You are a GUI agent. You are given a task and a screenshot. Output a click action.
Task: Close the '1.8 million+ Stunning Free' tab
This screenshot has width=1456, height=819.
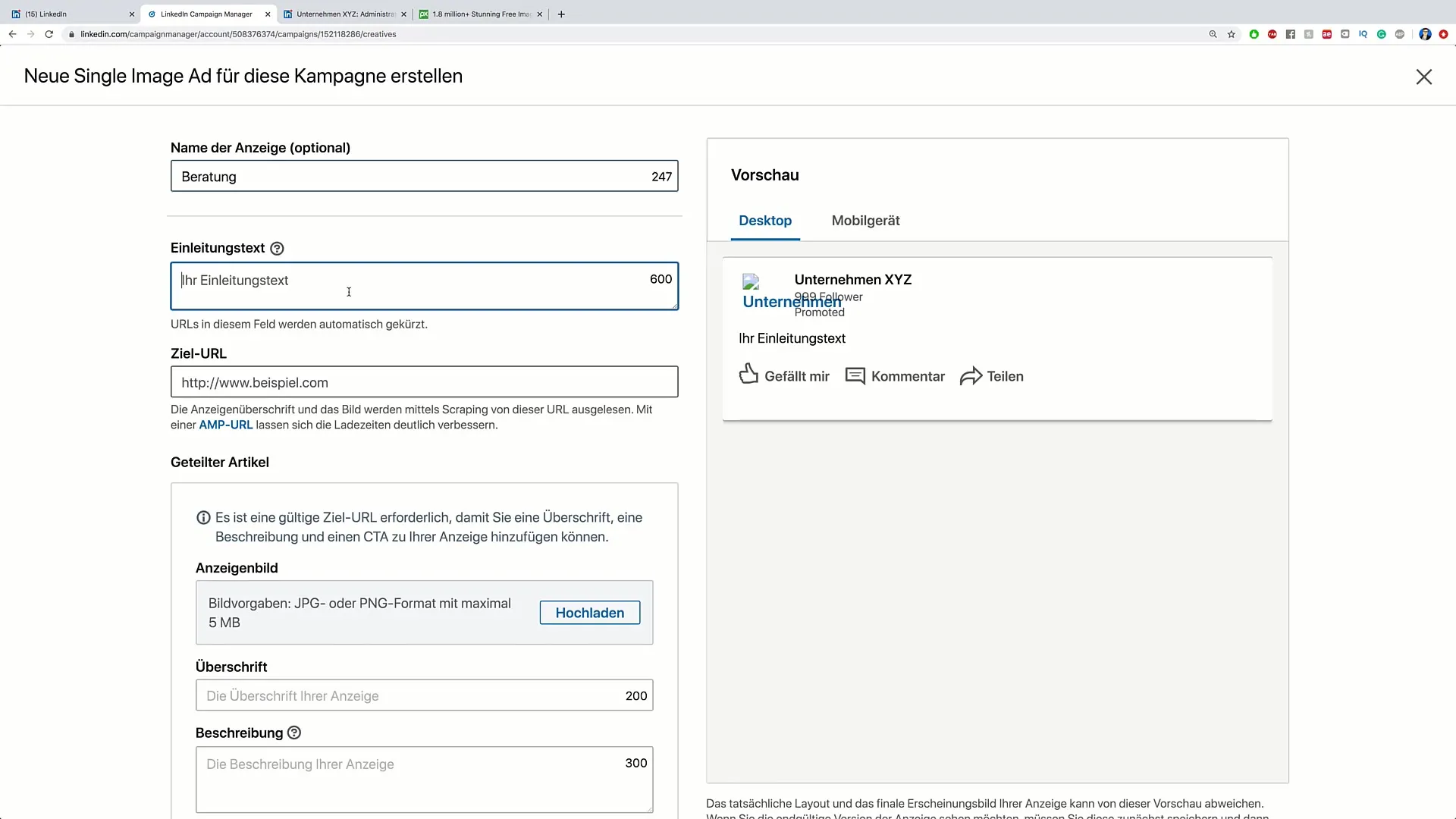pos(540,14)
